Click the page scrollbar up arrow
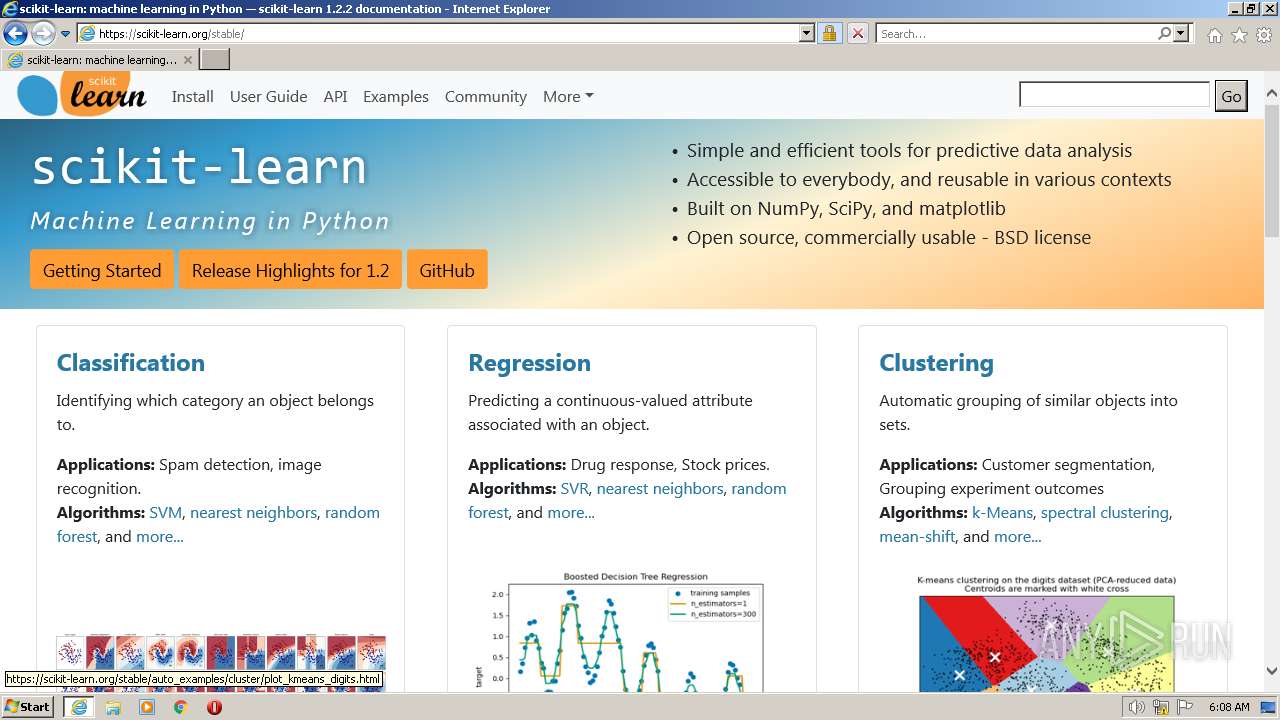 pos(1271,94)
